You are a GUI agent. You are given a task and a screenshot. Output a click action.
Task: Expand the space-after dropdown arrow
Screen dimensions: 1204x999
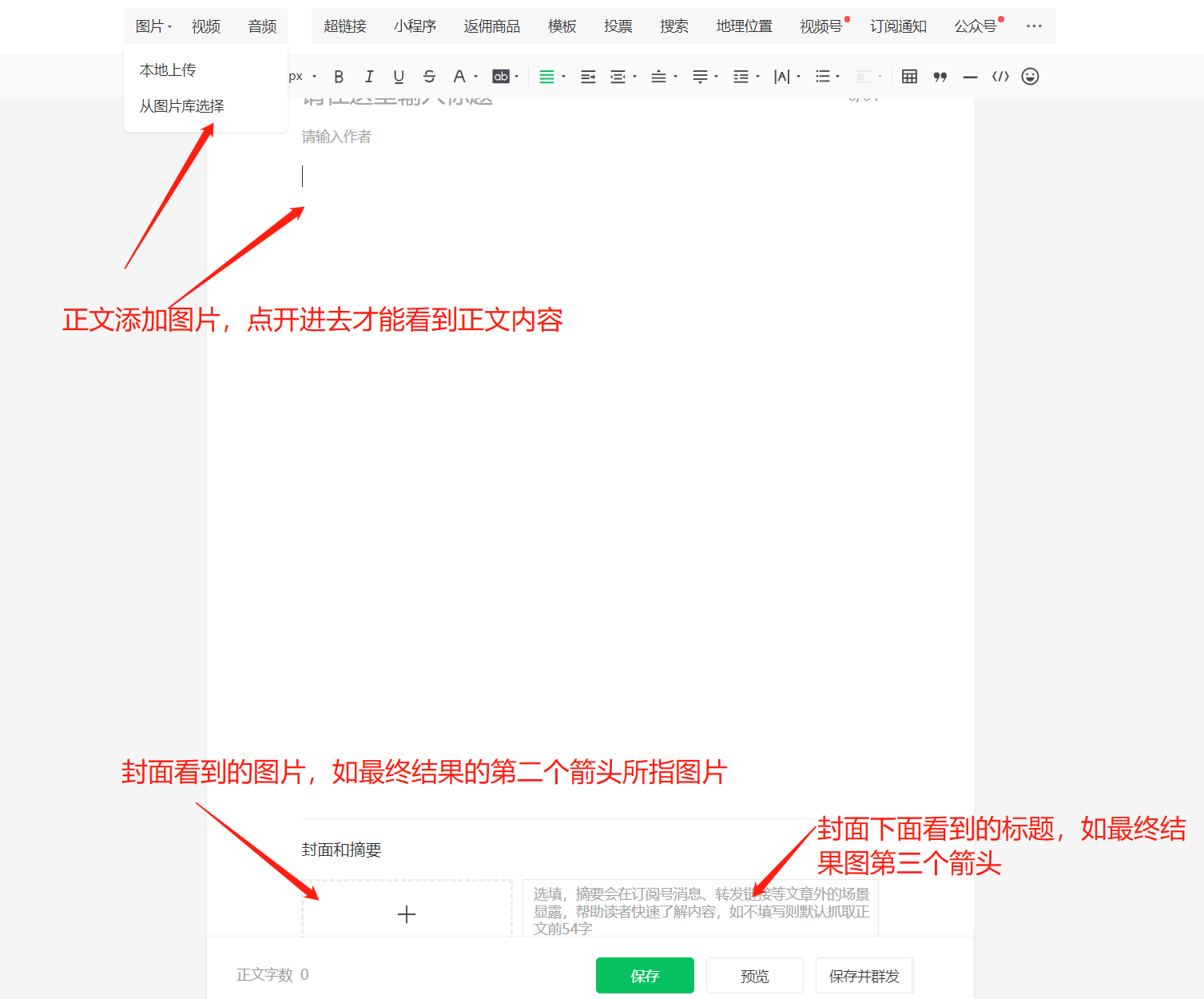click(717, 77)
